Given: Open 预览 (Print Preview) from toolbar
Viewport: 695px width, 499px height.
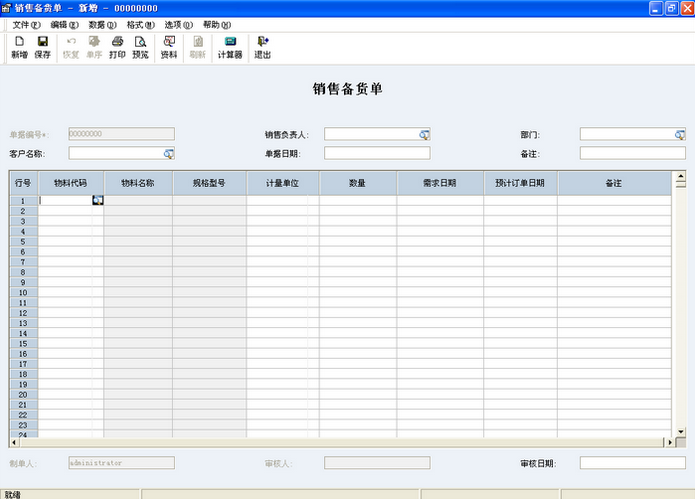Looking at the screenshot, I should coord(140,47).
